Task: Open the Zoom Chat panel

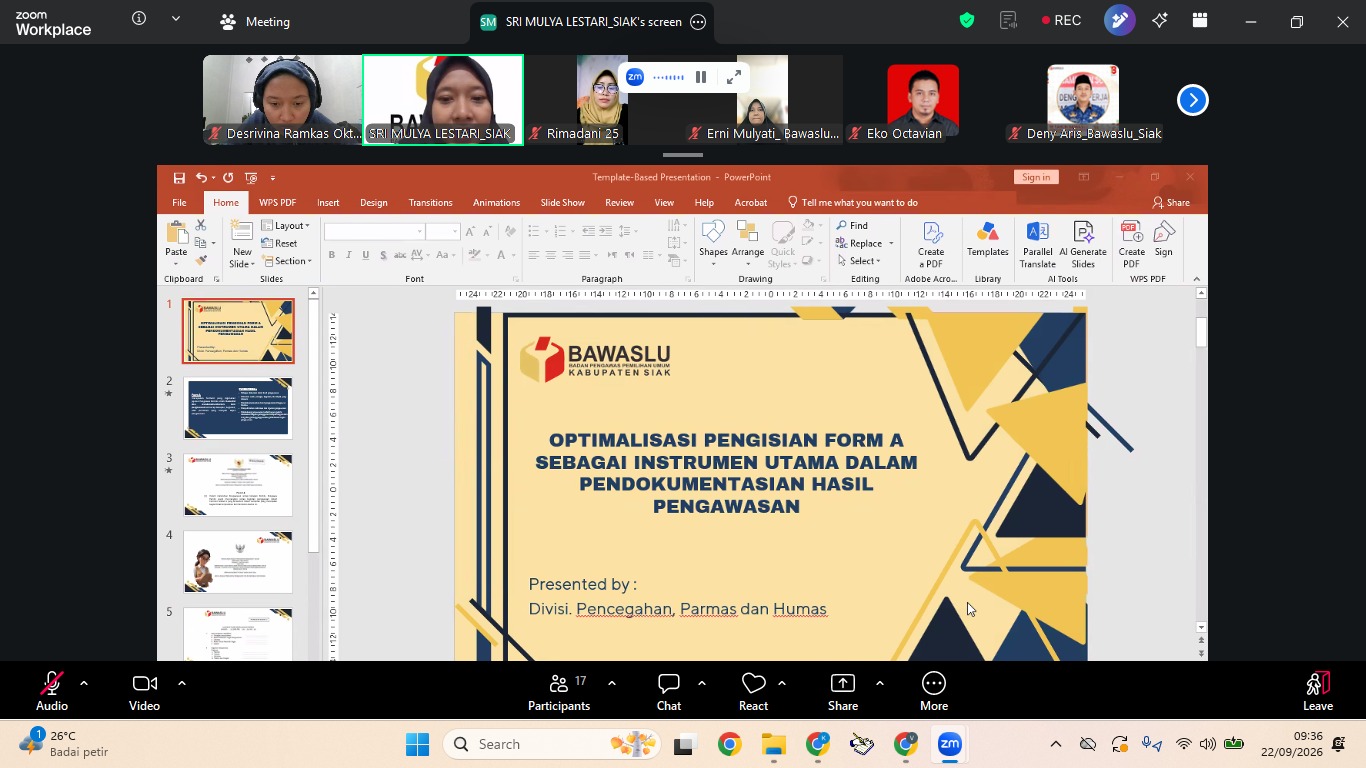Action: click(x=669, y=691)
